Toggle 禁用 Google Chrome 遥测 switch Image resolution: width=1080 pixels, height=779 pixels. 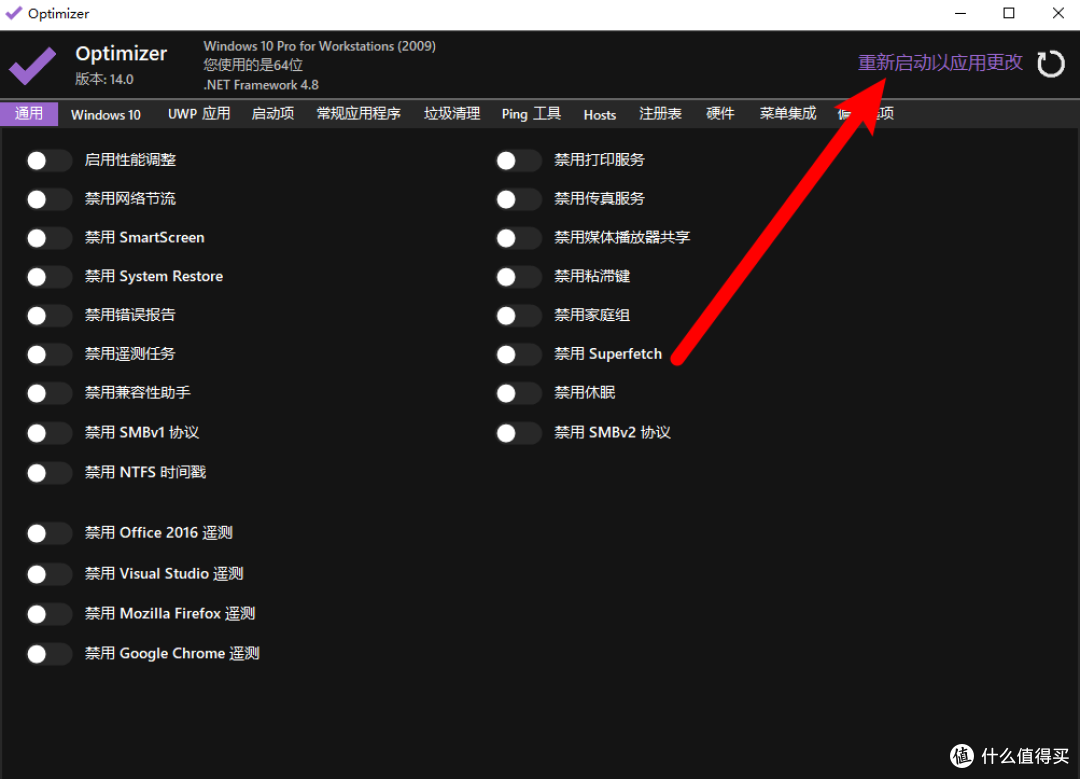click(x=49, y=654)
